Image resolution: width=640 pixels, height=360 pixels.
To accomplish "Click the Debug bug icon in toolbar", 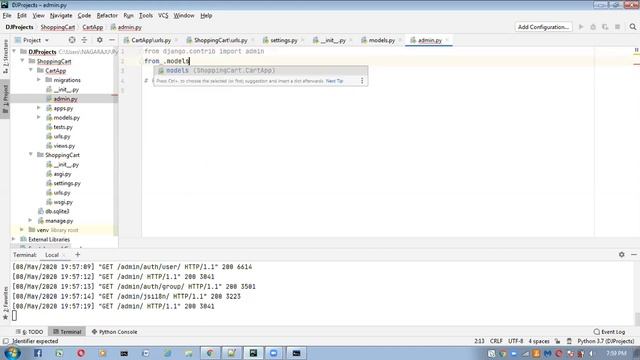I will 593,27.
